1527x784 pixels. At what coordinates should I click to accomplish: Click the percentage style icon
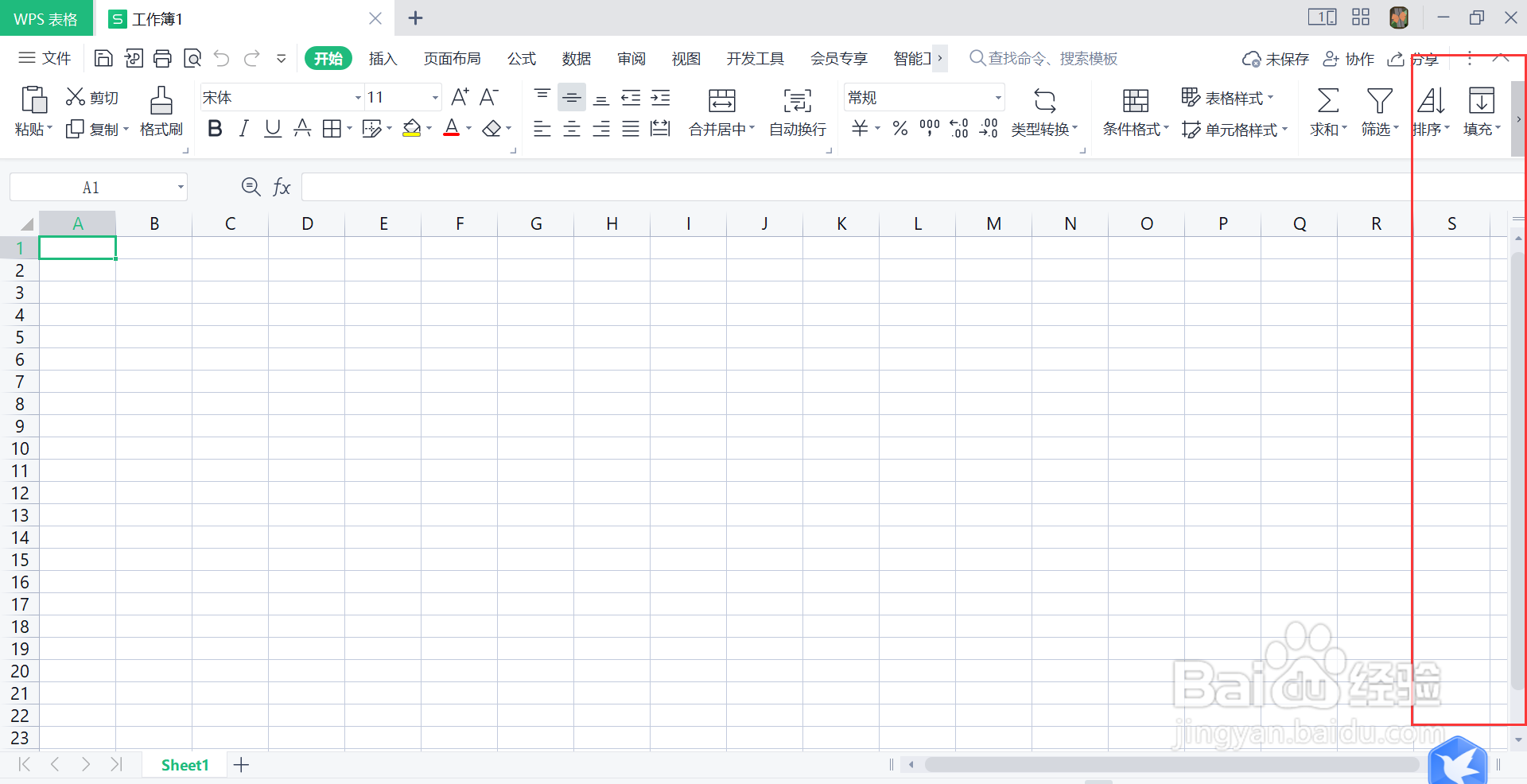click(899, 128)
